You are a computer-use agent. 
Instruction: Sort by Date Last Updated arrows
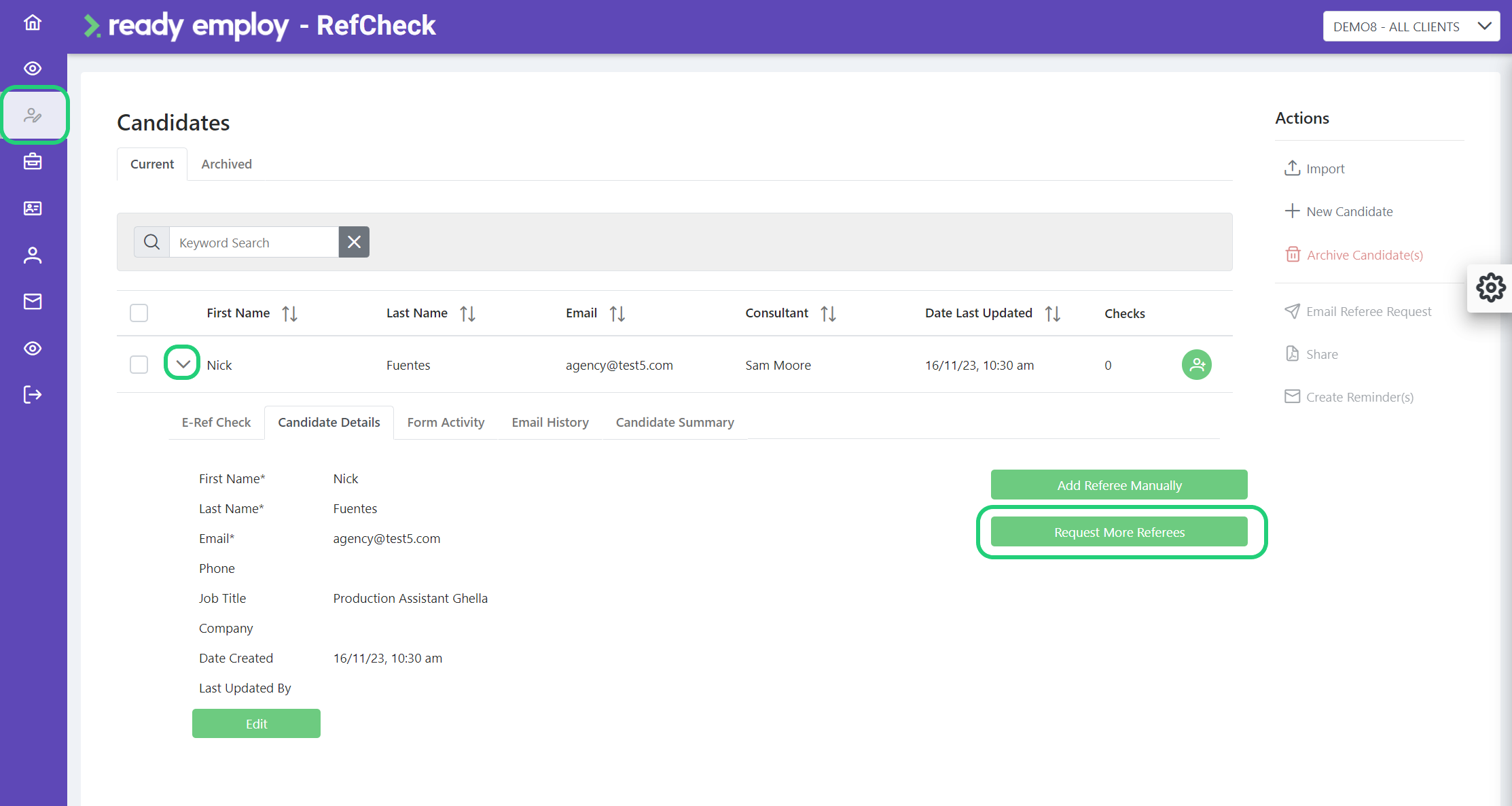coord(1052,313)
